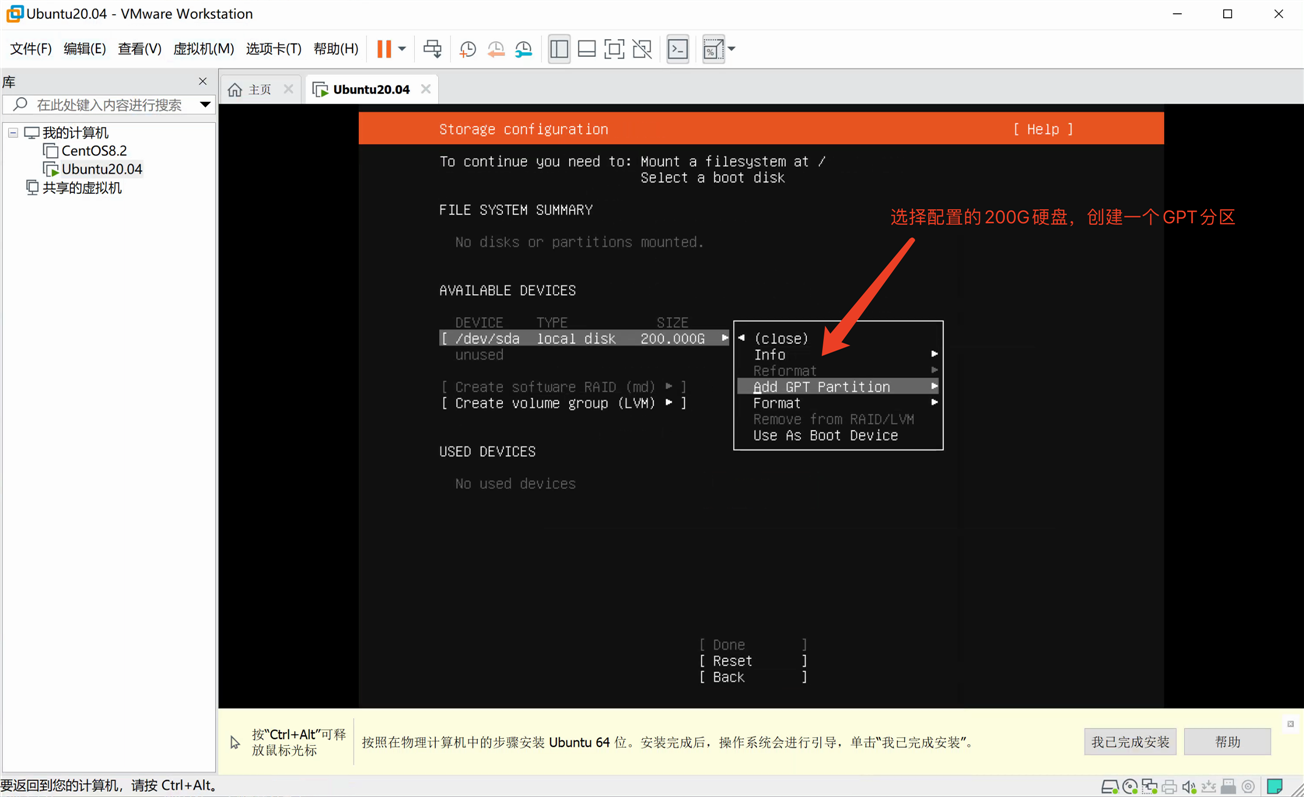Select the /dev/sda local disk row
Viewport: 1304px width, 797px height.
tap(585, 339)
